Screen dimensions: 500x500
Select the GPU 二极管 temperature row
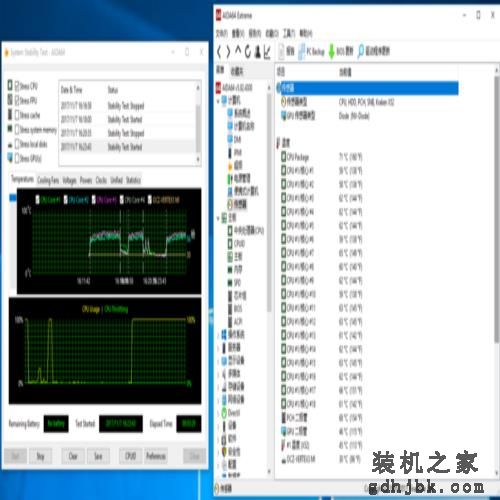367,431
